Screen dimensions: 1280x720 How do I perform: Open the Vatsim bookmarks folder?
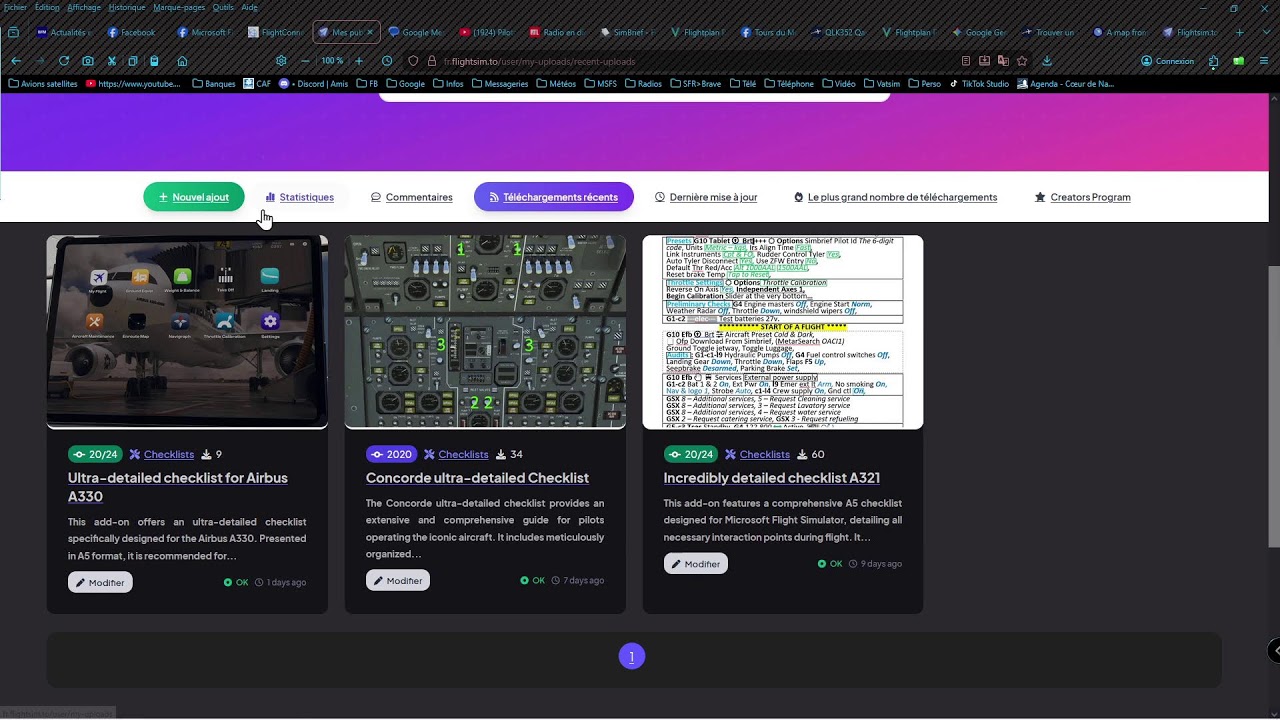pyautogui.click(x=880, y=84)
